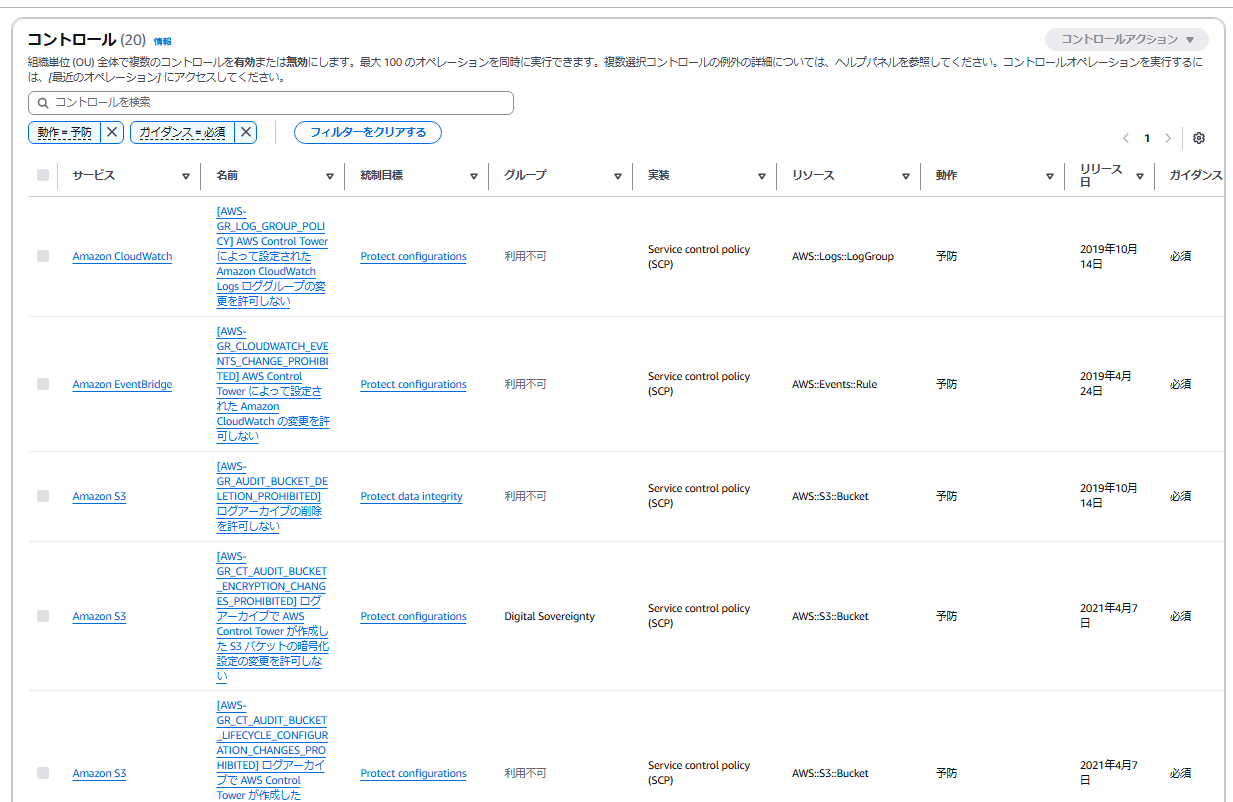The width and height of the screenshot is (1233, 802).
Task: Check the AWS-GR_LOG_GROUP_POLICY row checkbox
Action: click(43, 256)
